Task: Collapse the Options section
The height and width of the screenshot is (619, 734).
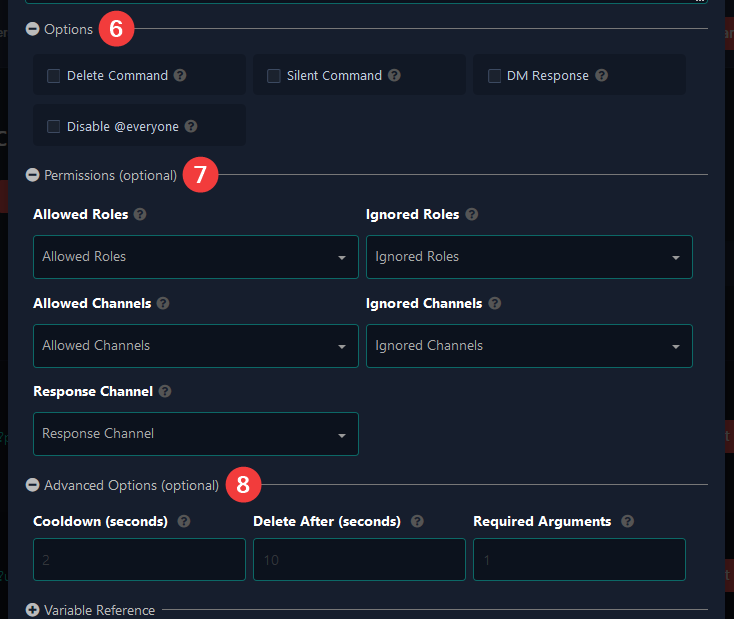Action: 32,29
